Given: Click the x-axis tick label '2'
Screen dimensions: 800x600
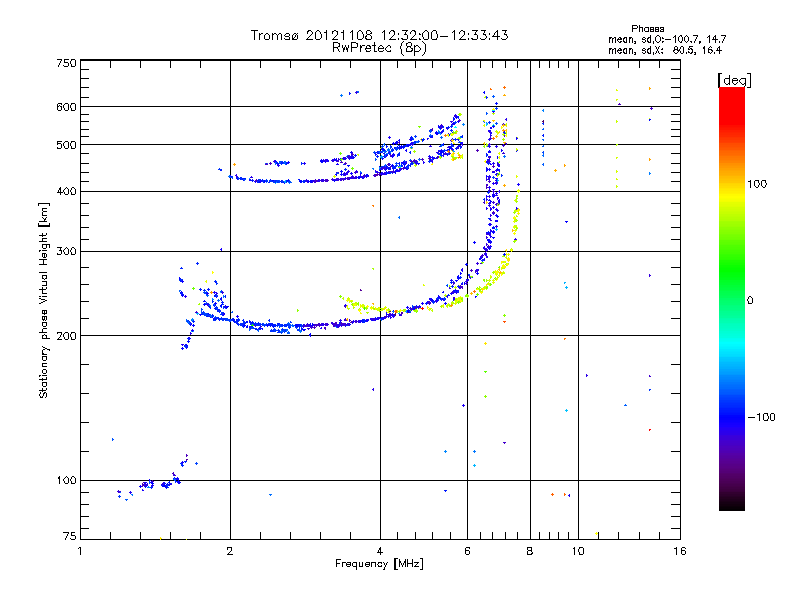Looking at the screenshot, I should pos(230,551).
